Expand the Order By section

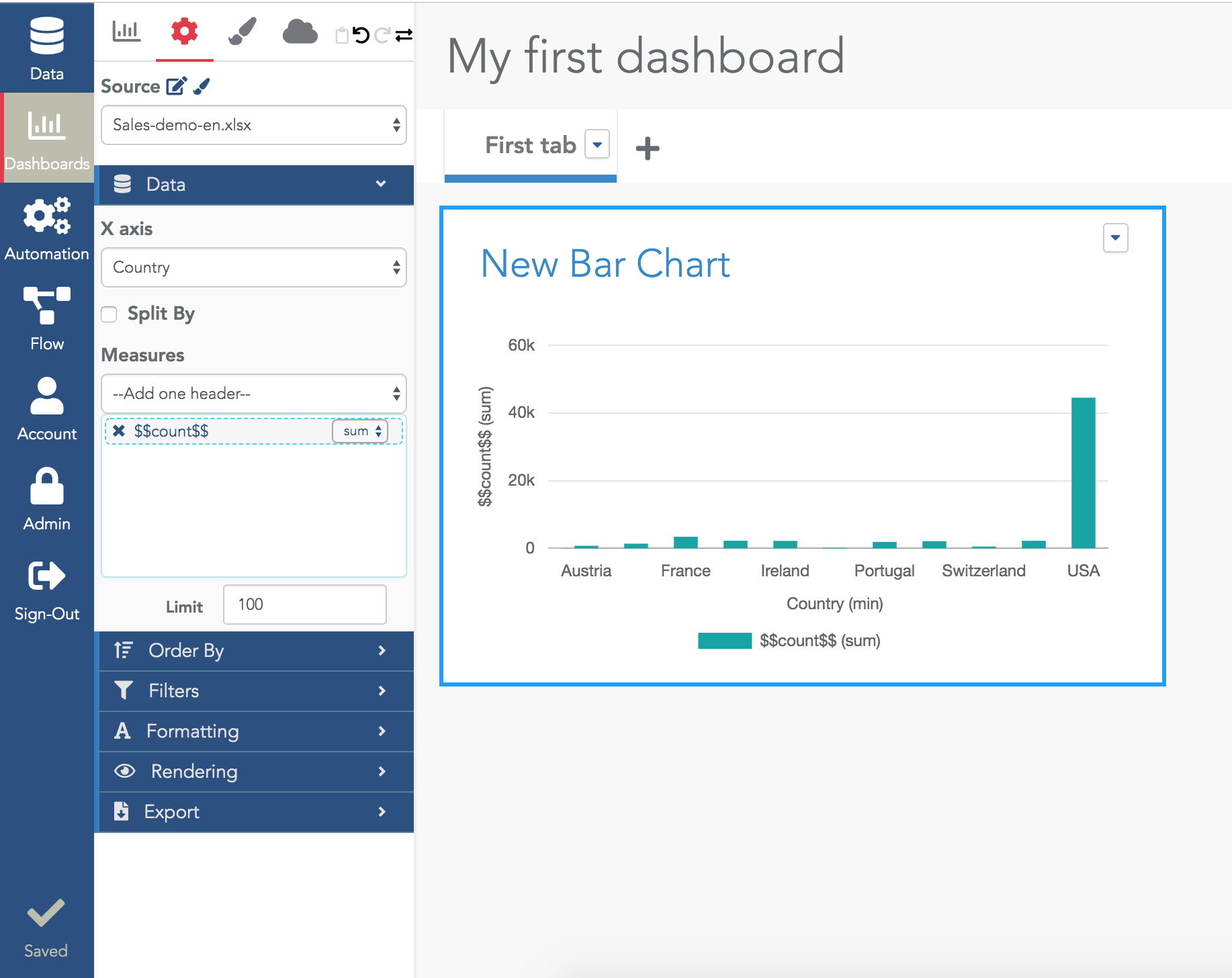pyautogui.click(x=255, y=650)
